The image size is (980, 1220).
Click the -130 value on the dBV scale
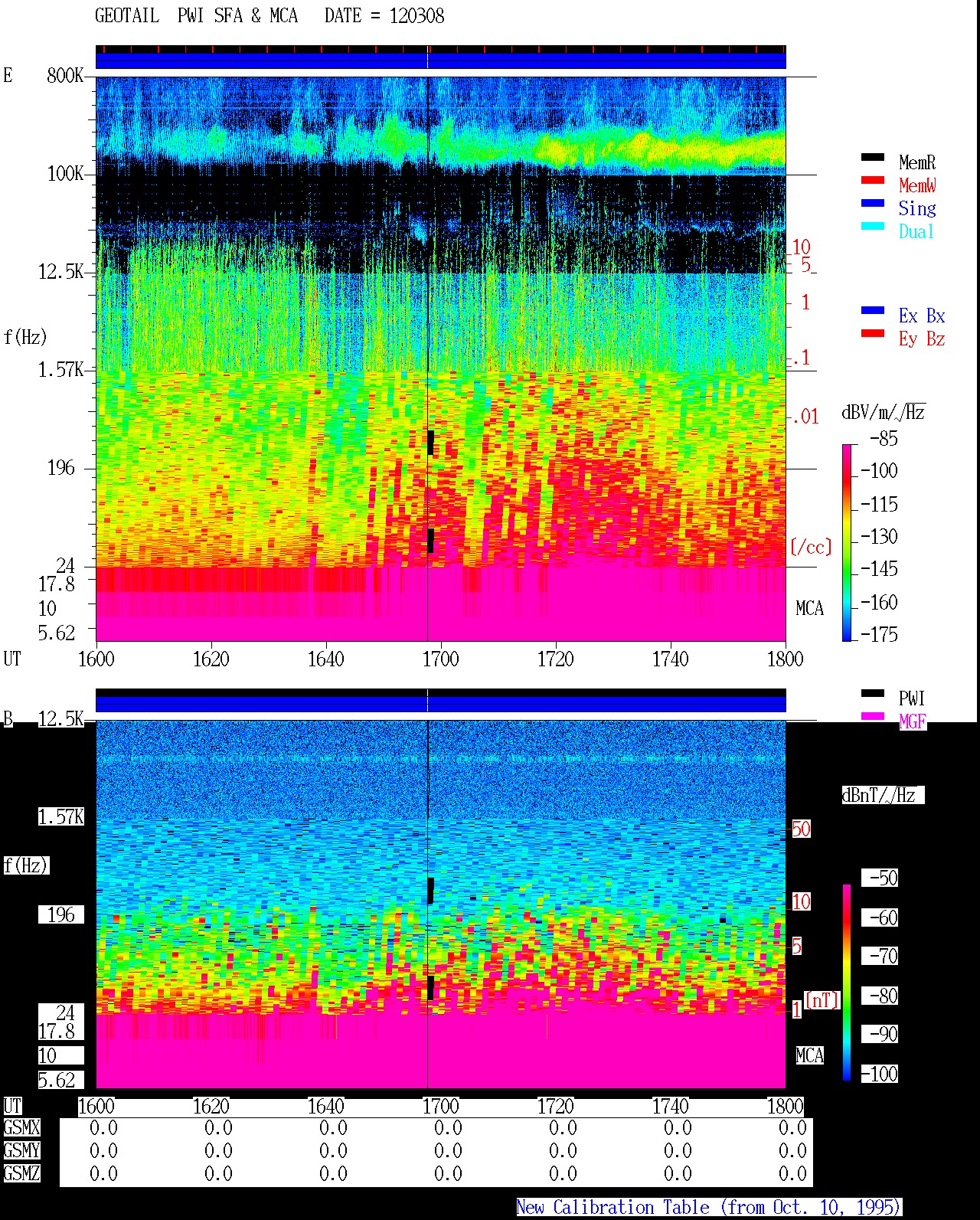click(x=879, y=536)
